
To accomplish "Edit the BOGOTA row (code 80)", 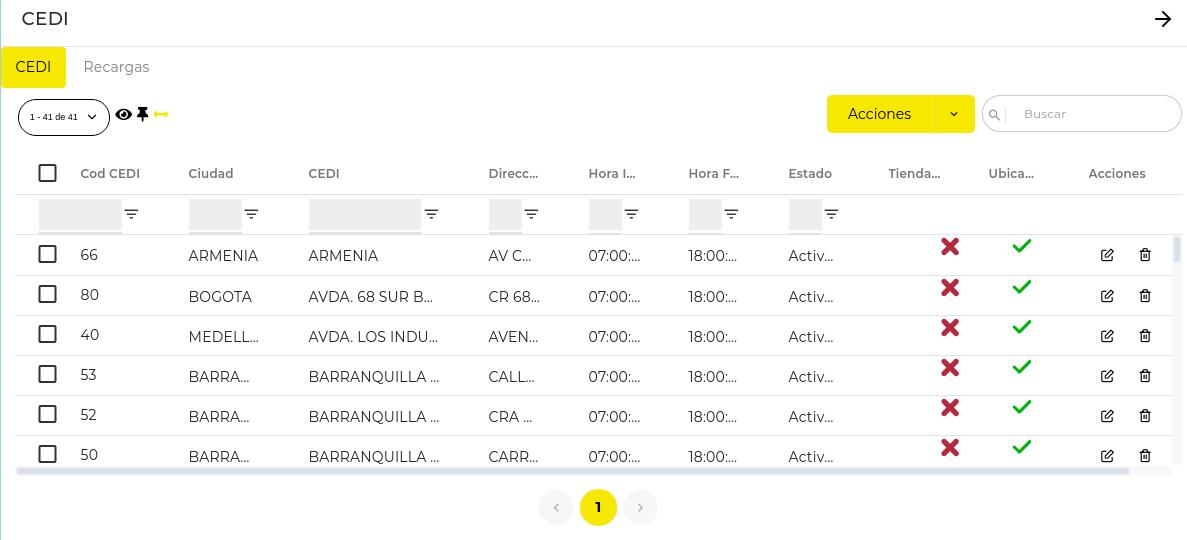I will (1107, 295).
